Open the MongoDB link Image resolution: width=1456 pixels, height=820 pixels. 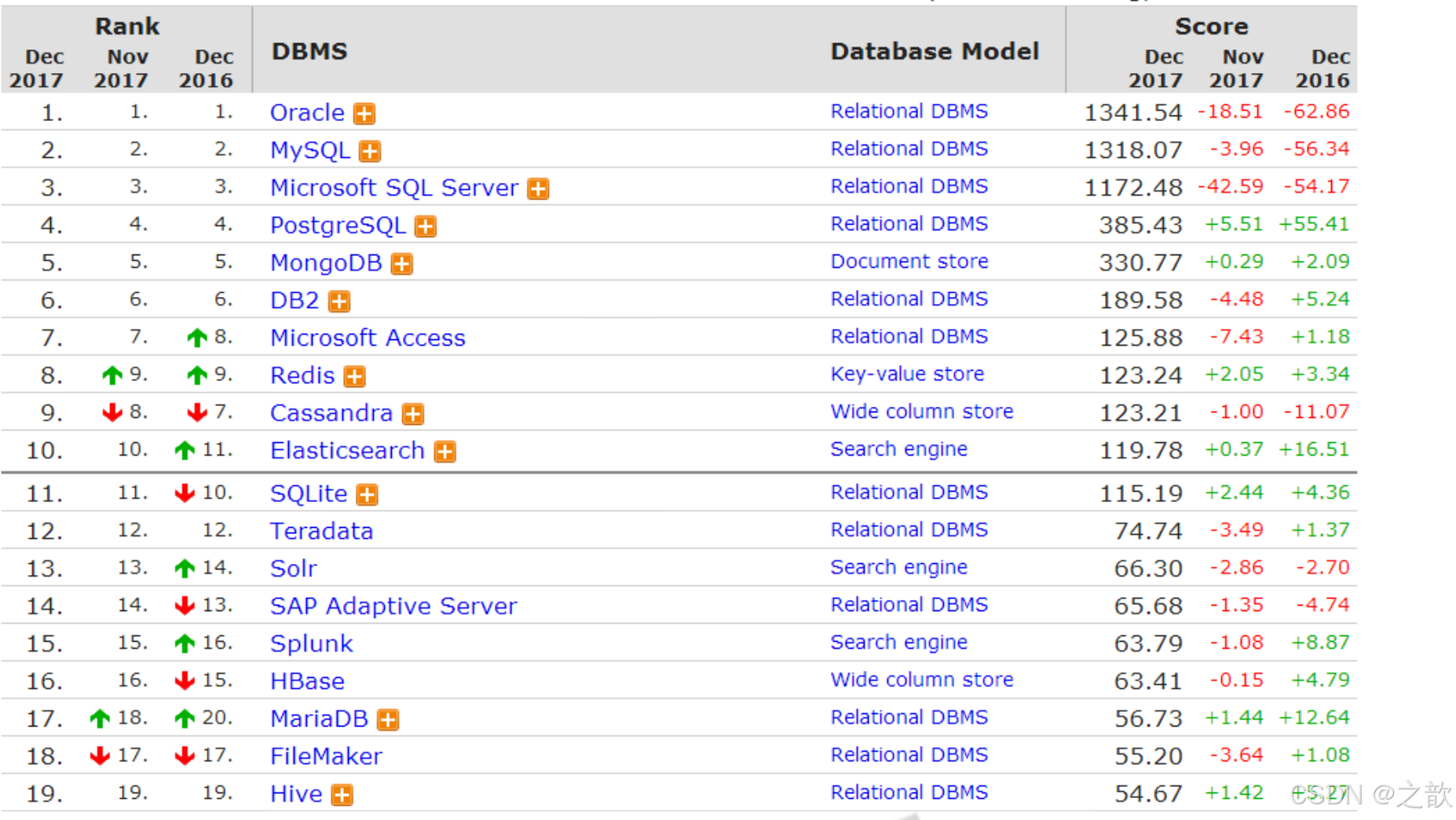pyautogui.click(x=326, y=263)
